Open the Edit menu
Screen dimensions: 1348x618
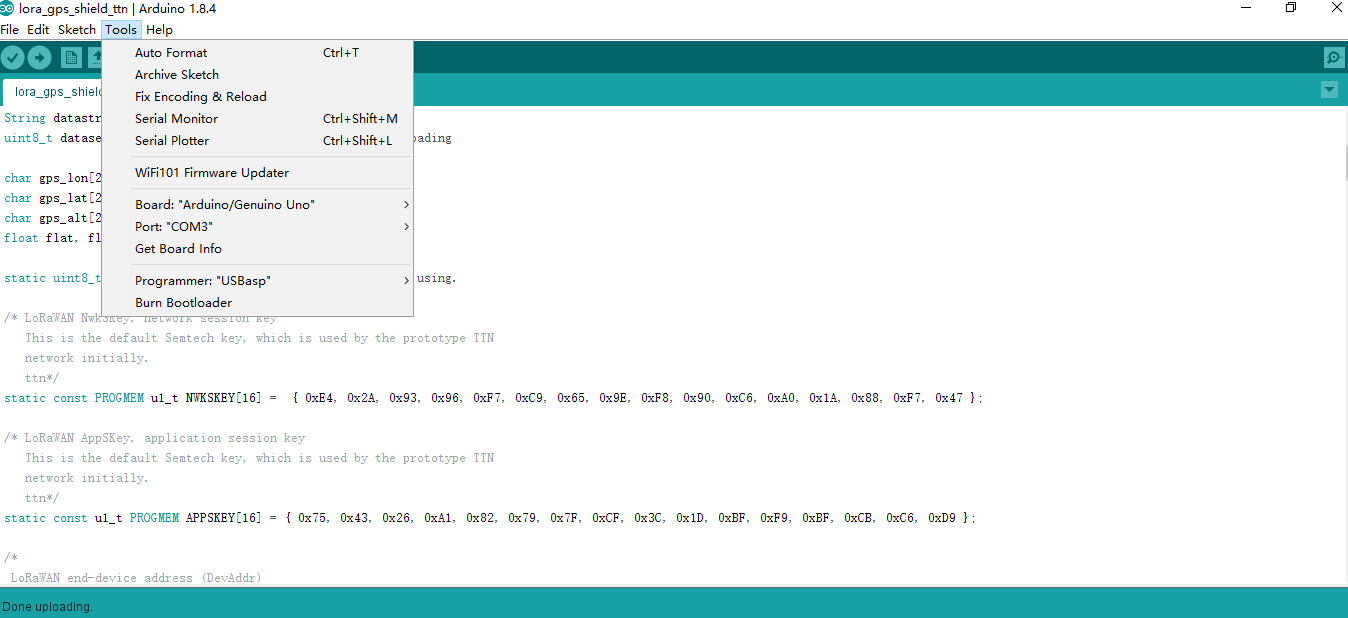38,30
